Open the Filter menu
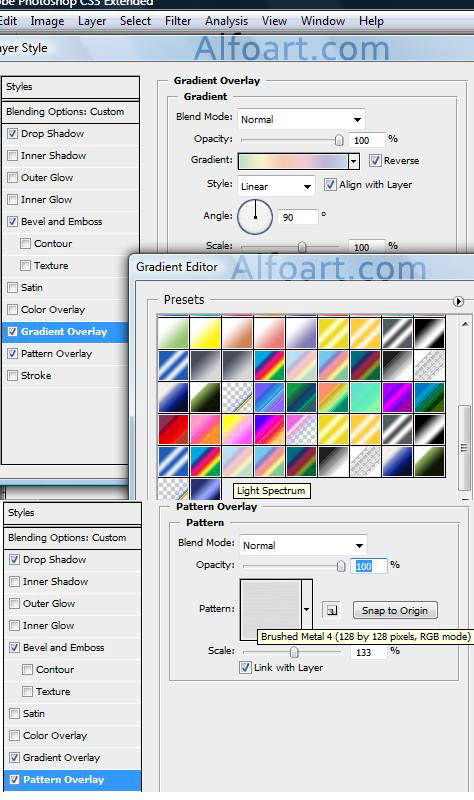This screenshot has height=800, width=474. click(x=178, y=21)
